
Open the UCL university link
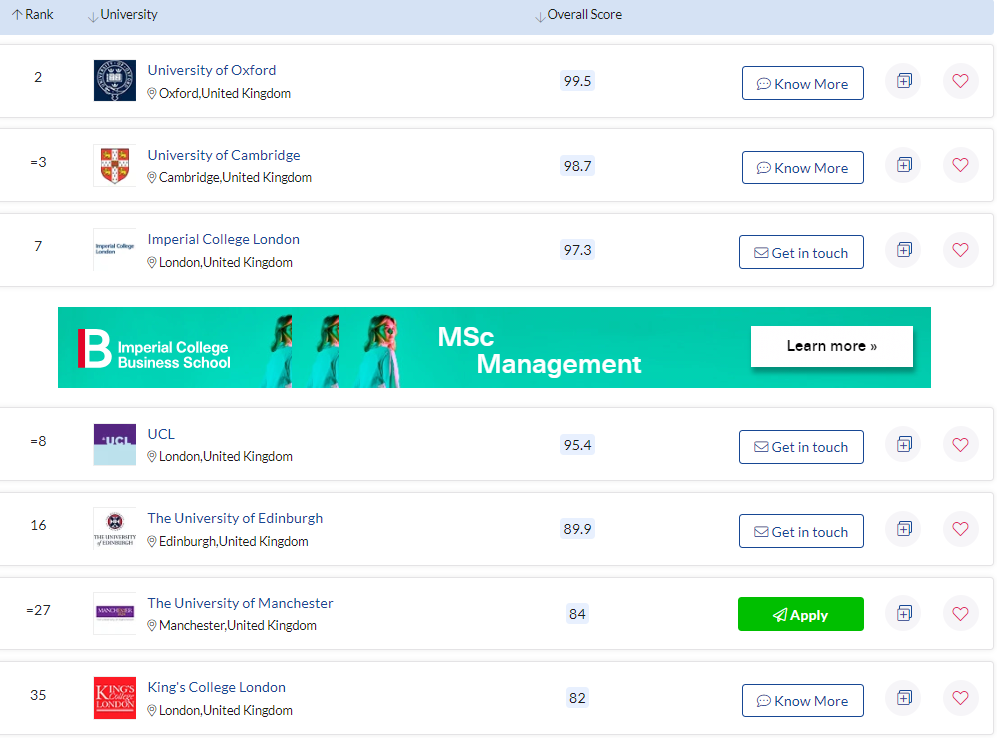point(161,434)
